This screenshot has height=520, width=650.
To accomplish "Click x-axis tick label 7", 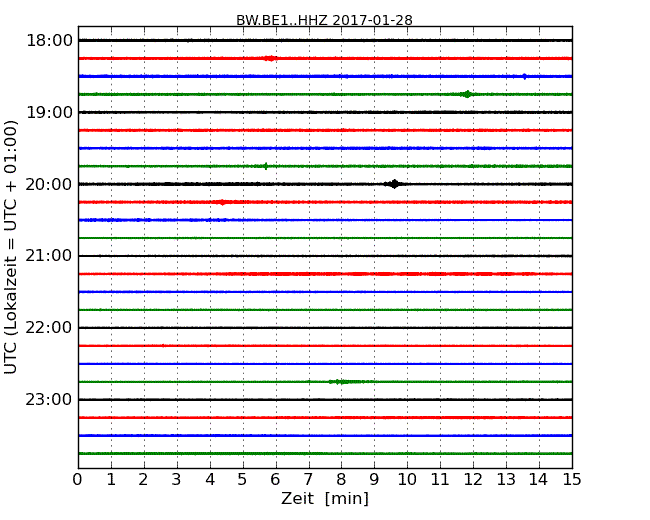I will (x=308, y=479).
